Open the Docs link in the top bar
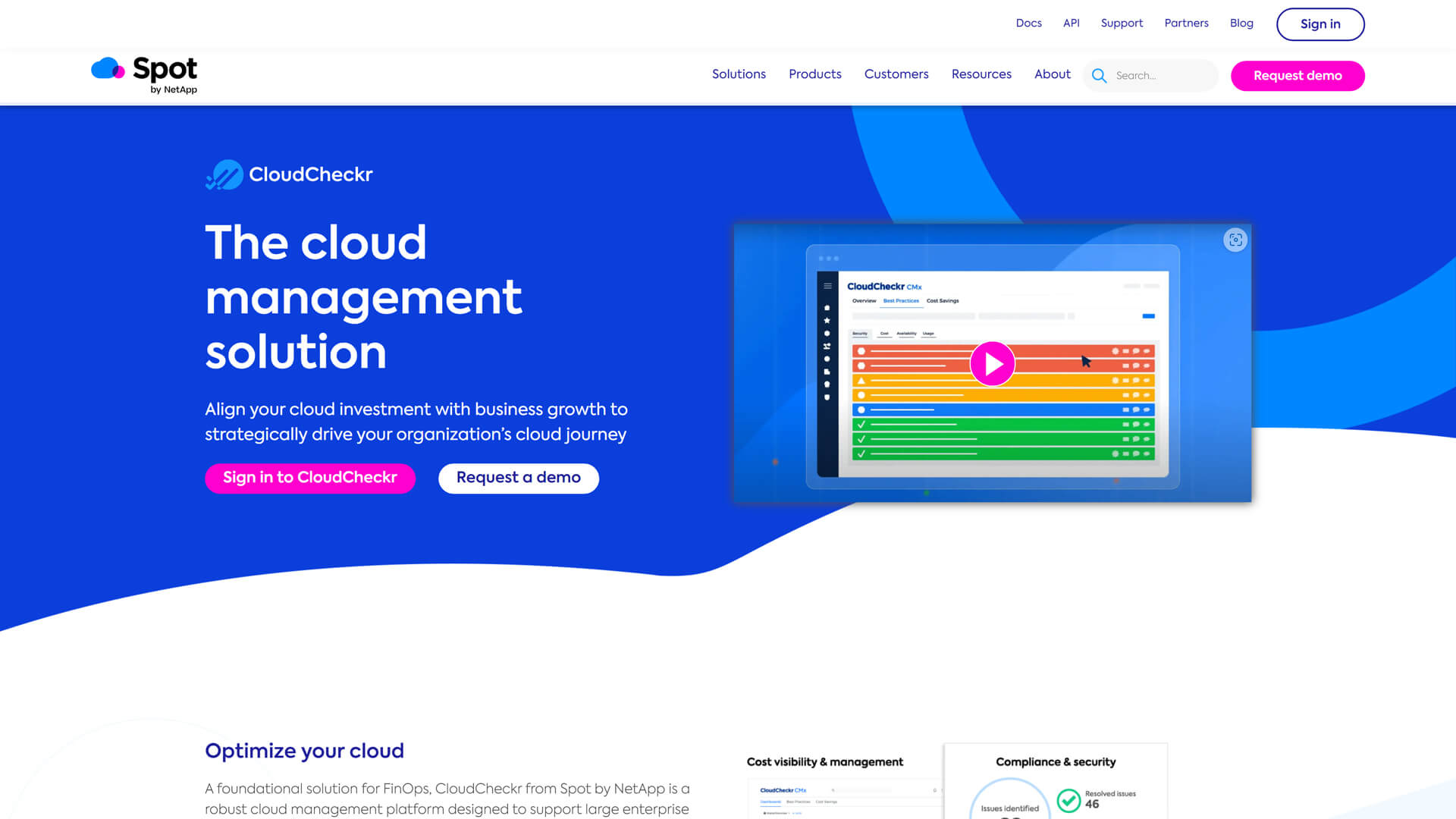 click(x=1029, y=23)
